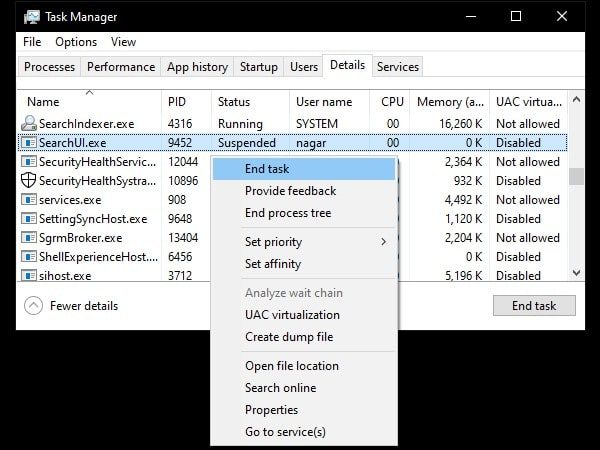
Task: Switch to the Users tab
Action: coord(304,67)
